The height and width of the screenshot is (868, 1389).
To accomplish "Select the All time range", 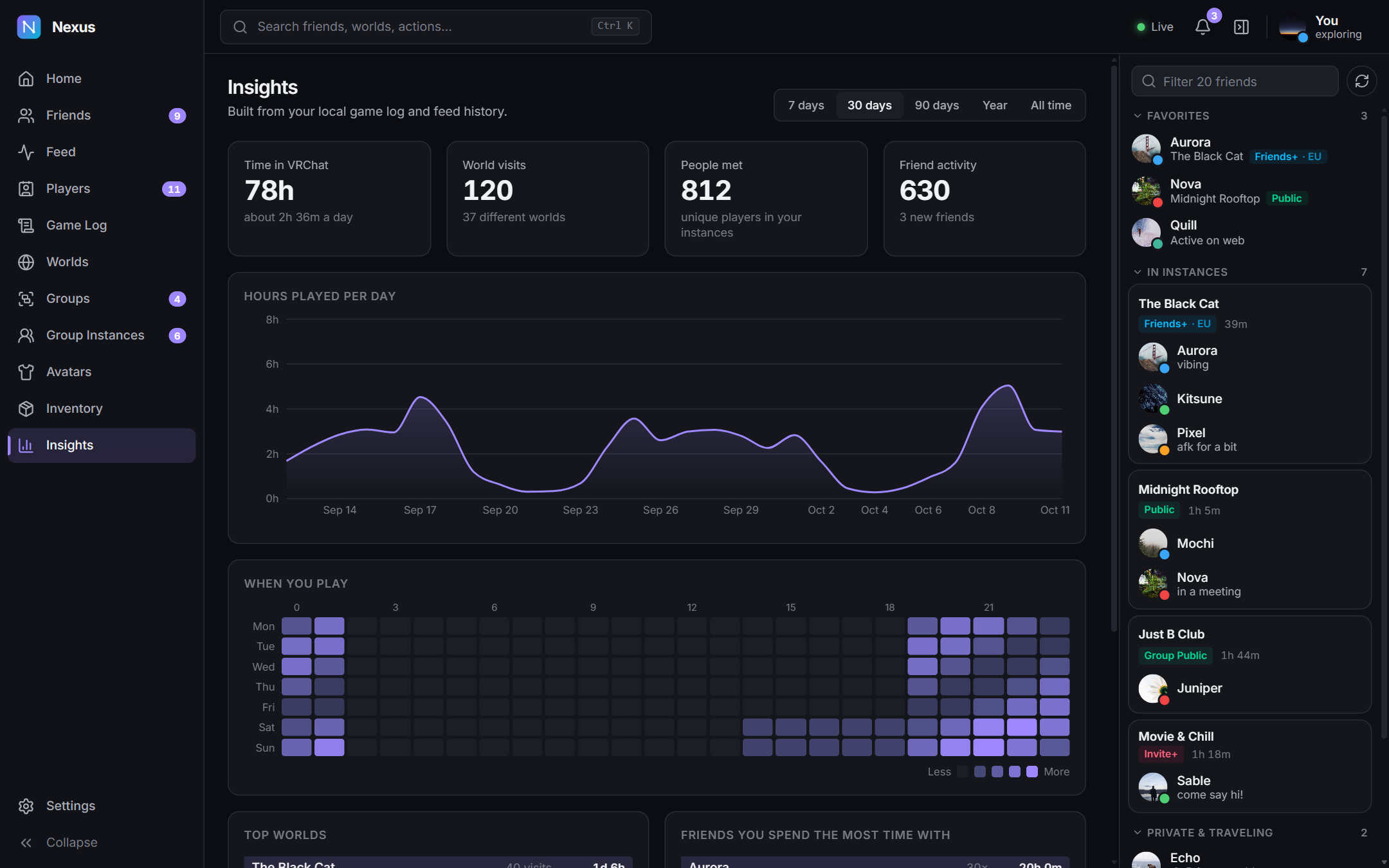I will (1051, 105).
